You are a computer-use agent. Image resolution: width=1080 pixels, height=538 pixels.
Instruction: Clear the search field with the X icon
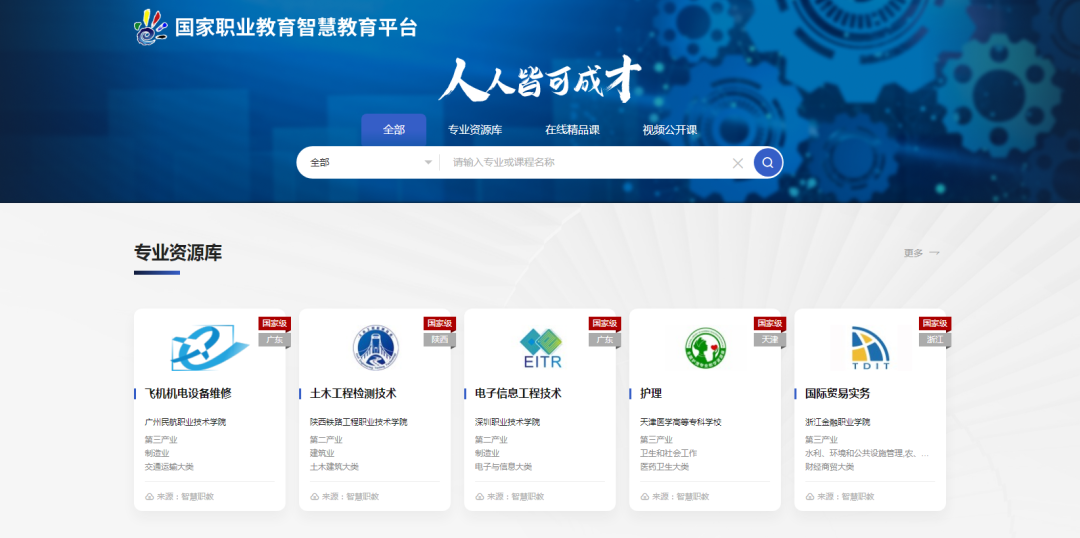coord(738,163)
